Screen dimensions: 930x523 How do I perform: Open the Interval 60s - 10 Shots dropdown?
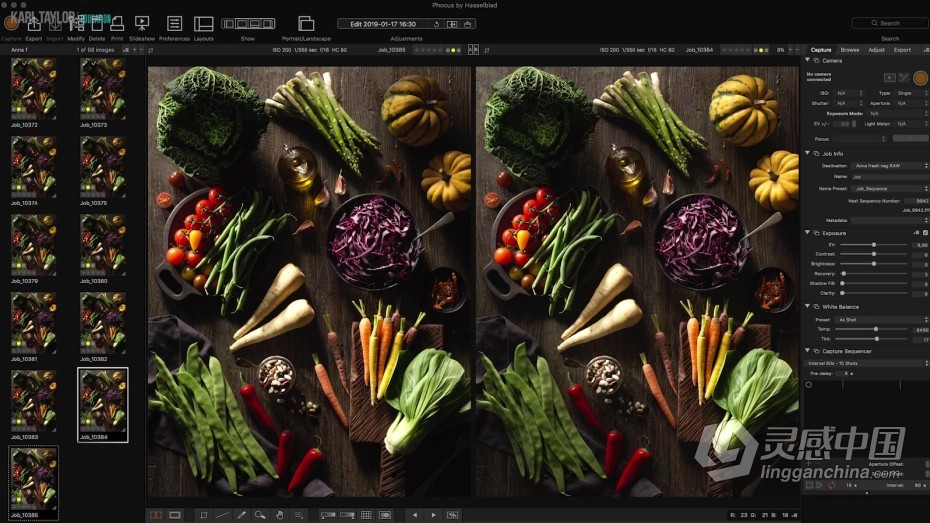coord(867,363)
